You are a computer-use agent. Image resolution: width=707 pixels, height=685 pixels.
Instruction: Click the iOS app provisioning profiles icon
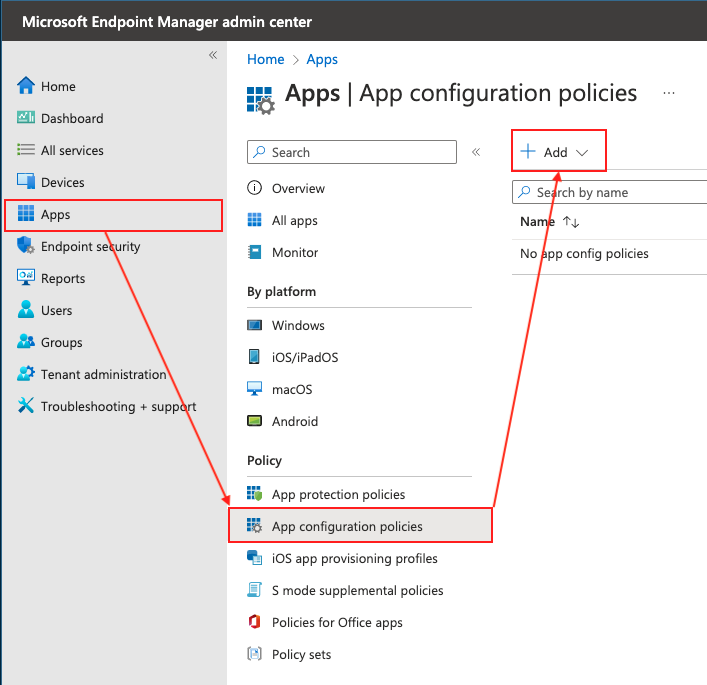[254, 557]
